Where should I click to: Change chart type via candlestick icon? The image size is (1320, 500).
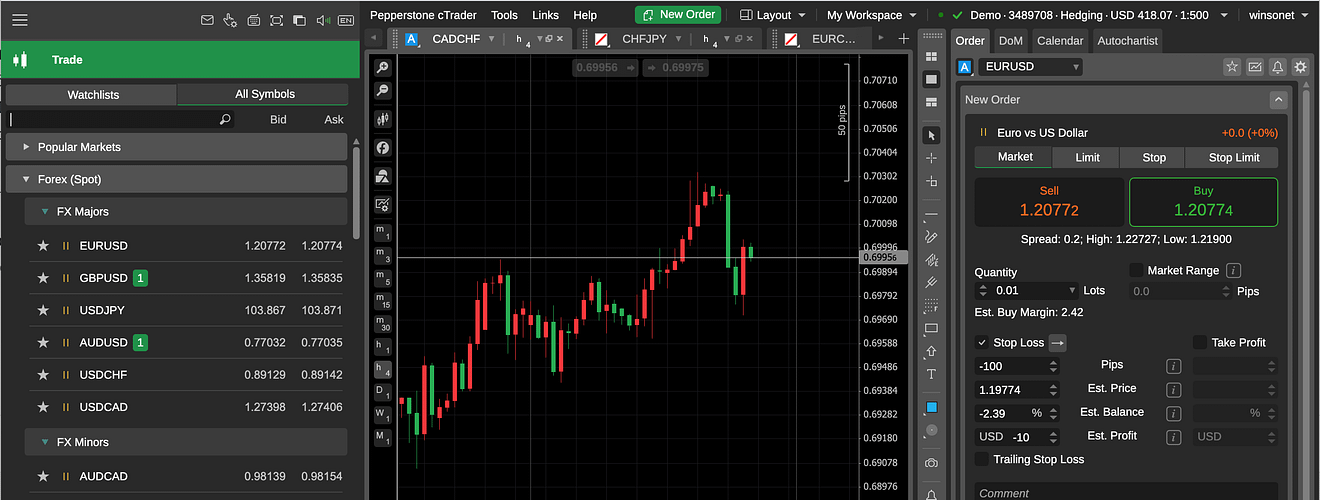(x=382, y=119)
